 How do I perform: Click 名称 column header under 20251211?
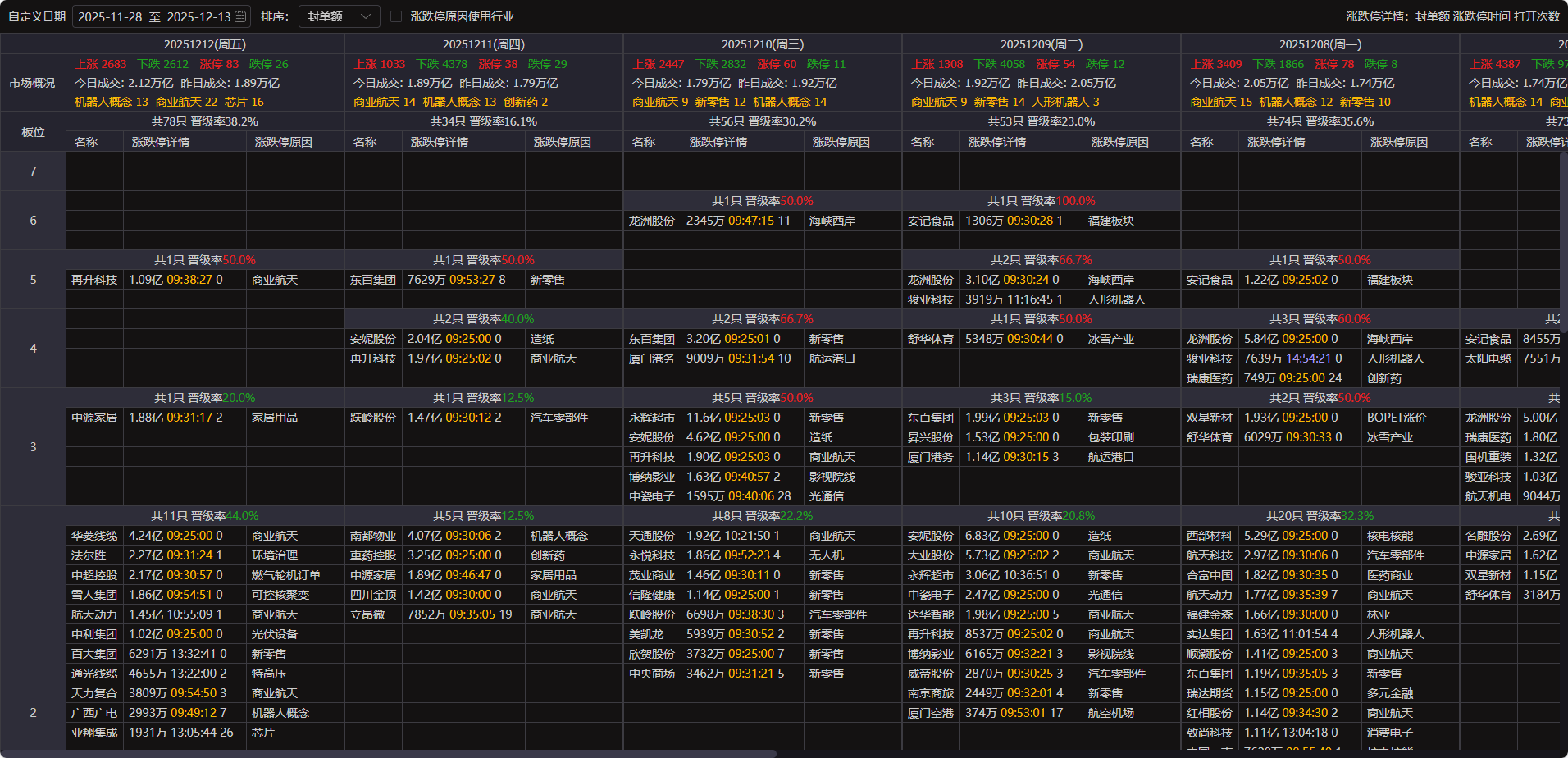click(365, 142)
